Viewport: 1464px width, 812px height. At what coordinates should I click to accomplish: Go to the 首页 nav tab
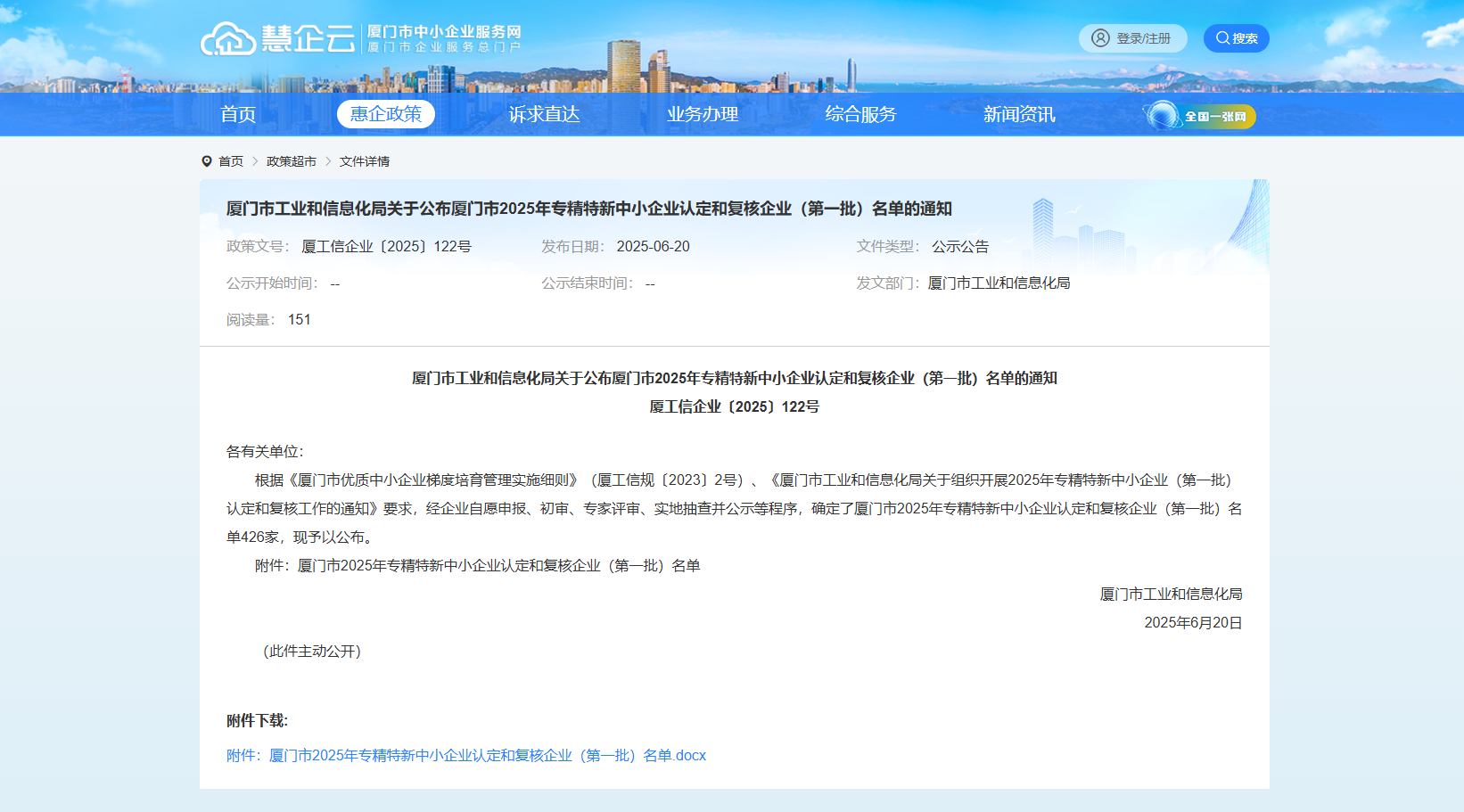(x=238, y=114)
